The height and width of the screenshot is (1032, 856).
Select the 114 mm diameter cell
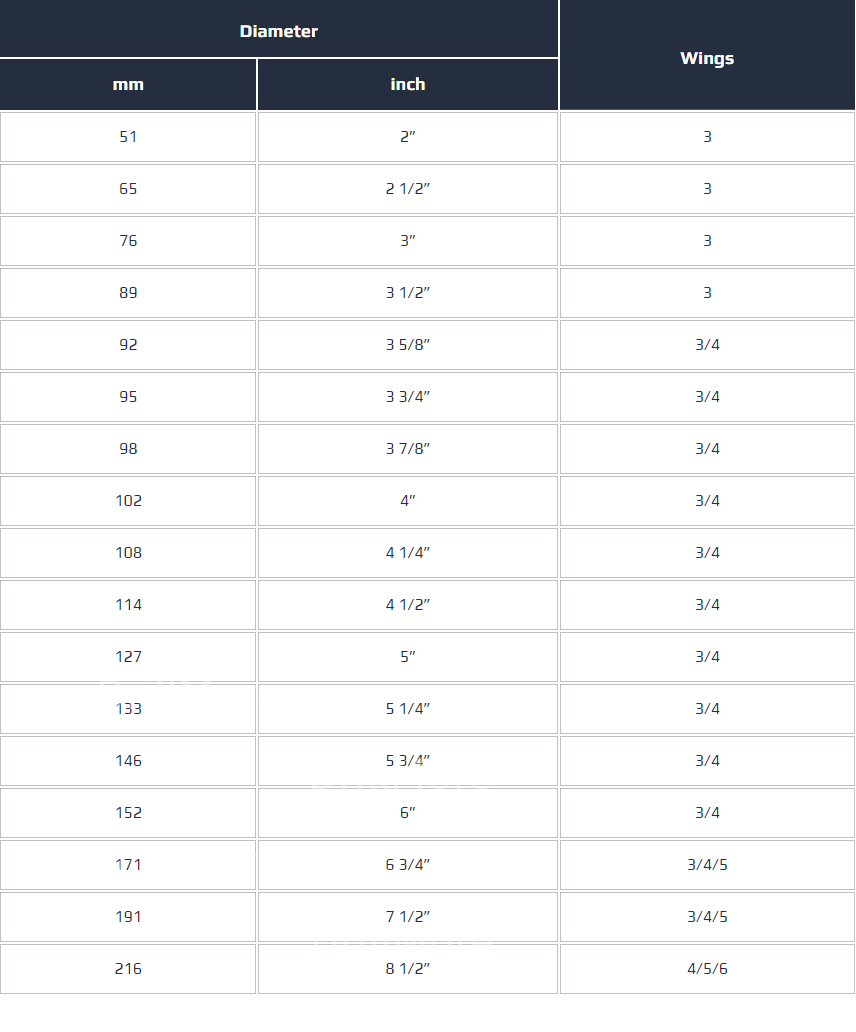[x=128, y=605]
